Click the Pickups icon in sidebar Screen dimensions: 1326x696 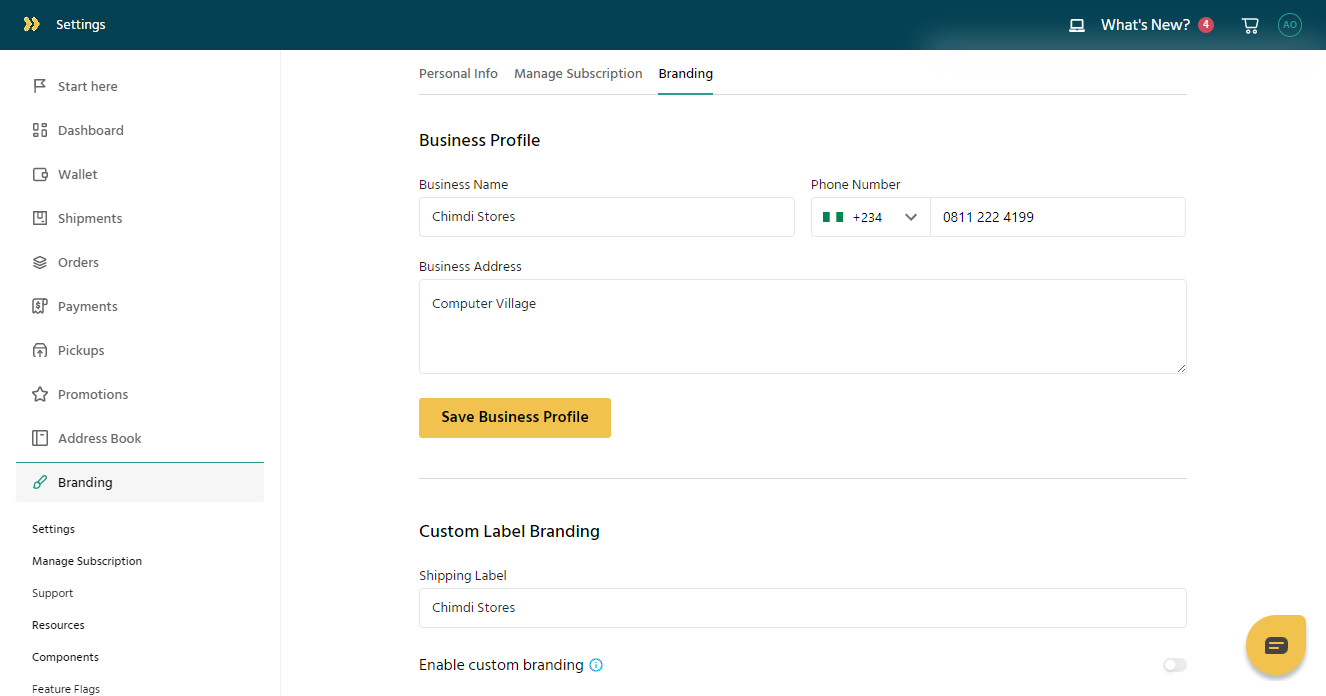click(40, 350)
